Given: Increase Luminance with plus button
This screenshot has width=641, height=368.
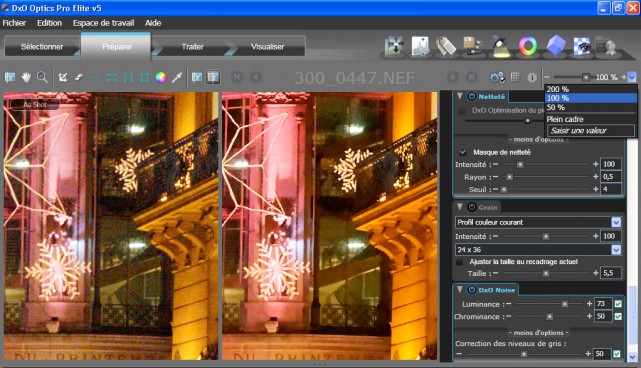Looking at the screenshot, I should [x=589, y=303].
